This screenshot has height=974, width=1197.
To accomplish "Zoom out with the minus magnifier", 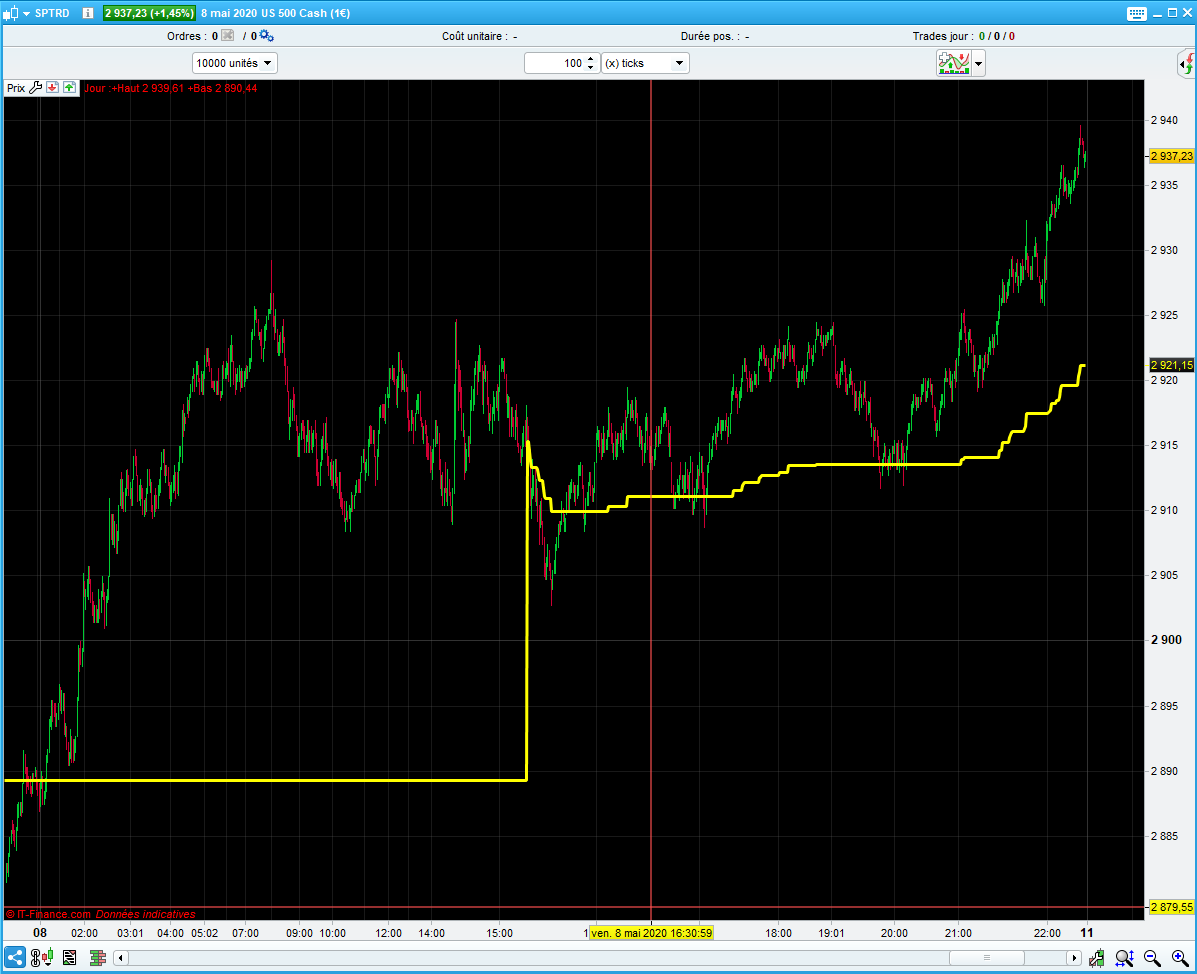I will coord(1152,957).
